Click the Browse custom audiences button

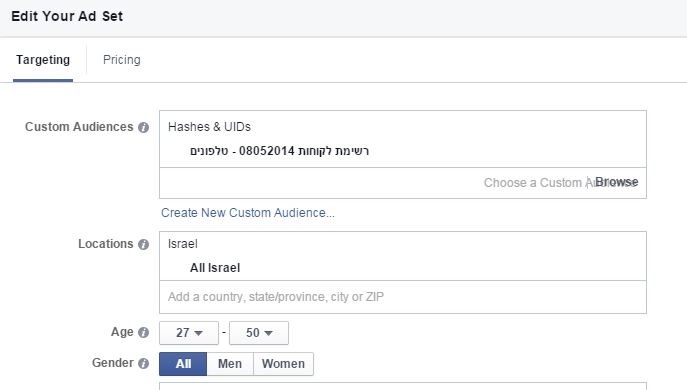pyautogui.click(x=616, y=182)
